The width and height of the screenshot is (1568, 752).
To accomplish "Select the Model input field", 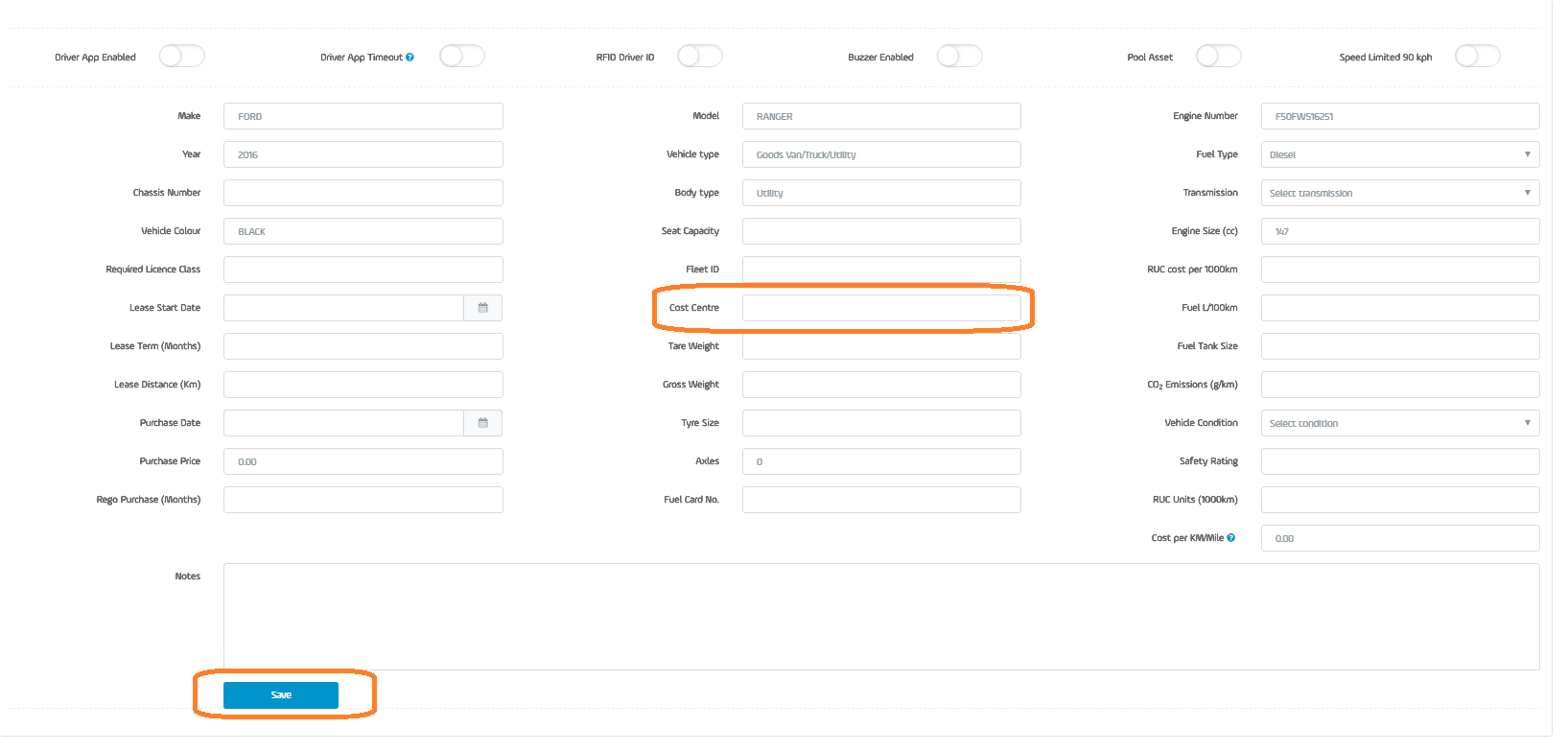I will click(x=881, y=116).
